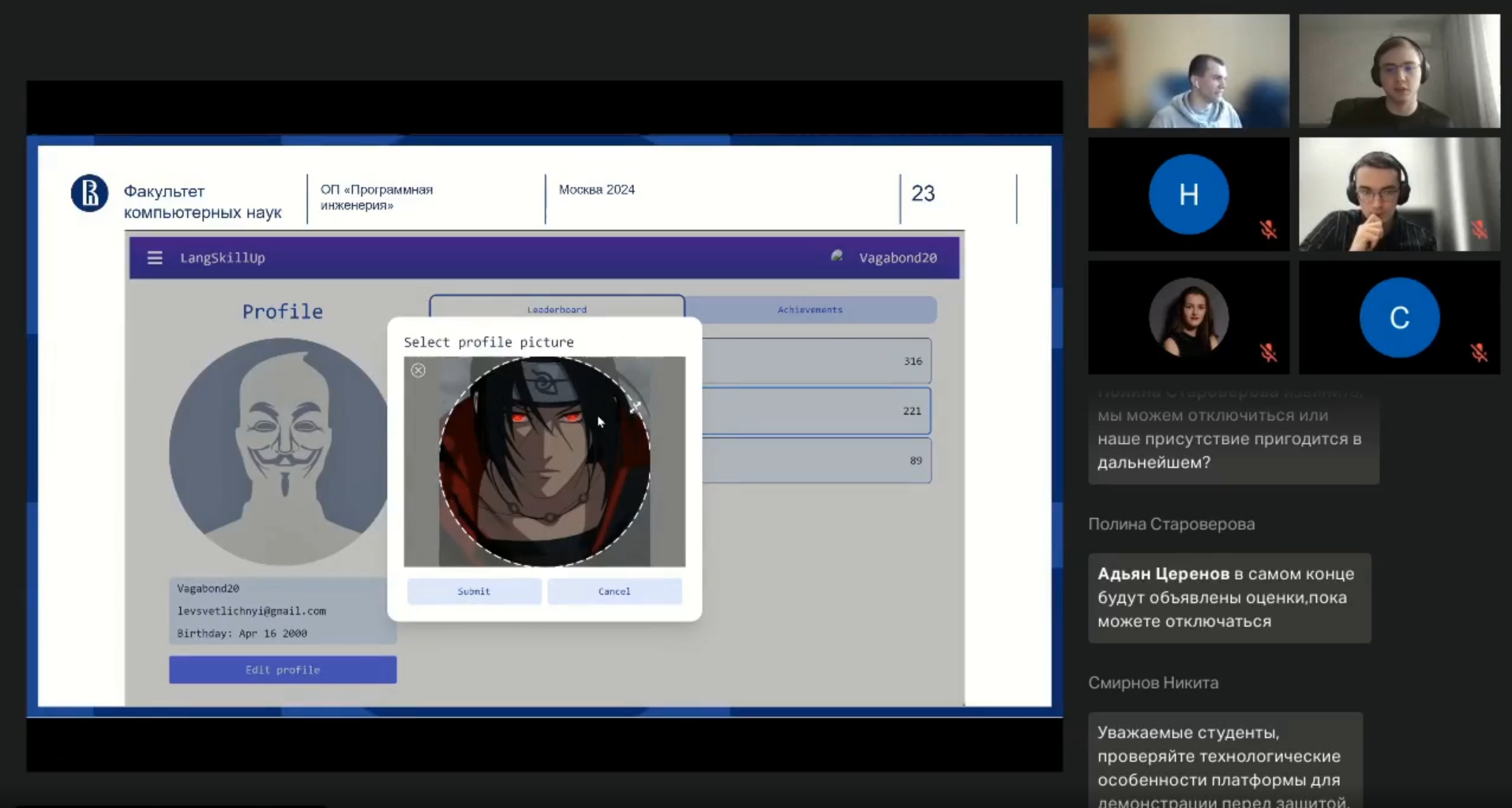Click muted mic icon on hand-on-chin man tile

point(1479,230)
